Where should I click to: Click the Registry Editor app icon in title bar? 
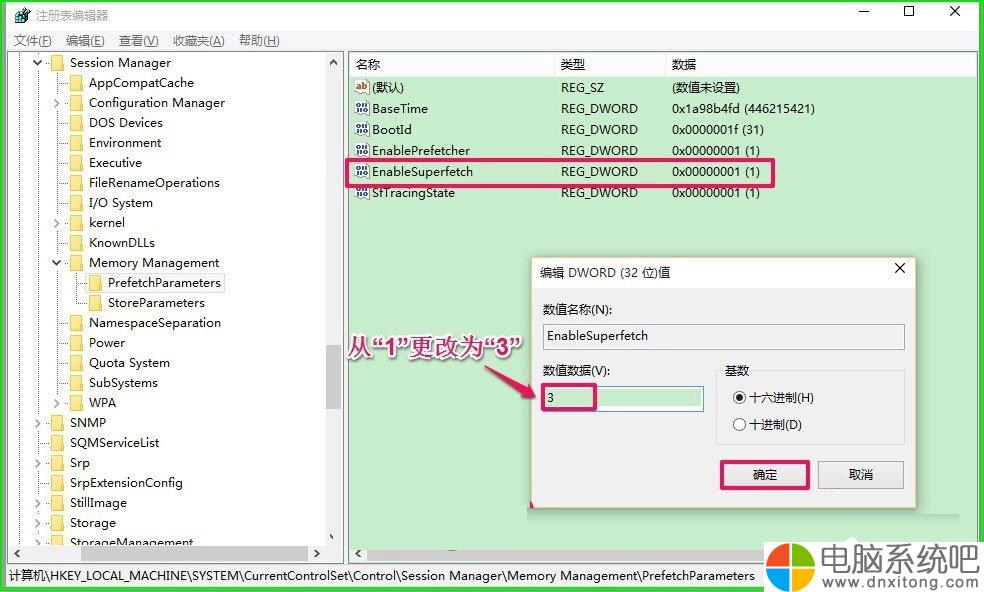22,14
